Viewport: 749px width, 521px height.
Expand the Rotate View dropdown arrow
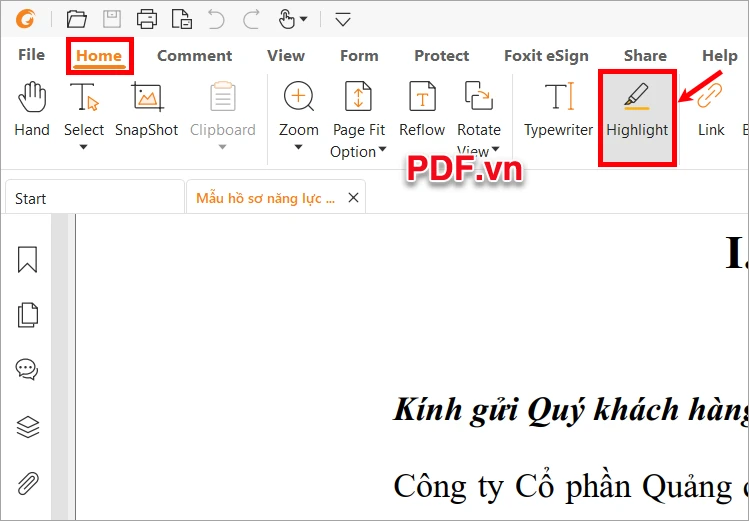(x=495, y=149)
